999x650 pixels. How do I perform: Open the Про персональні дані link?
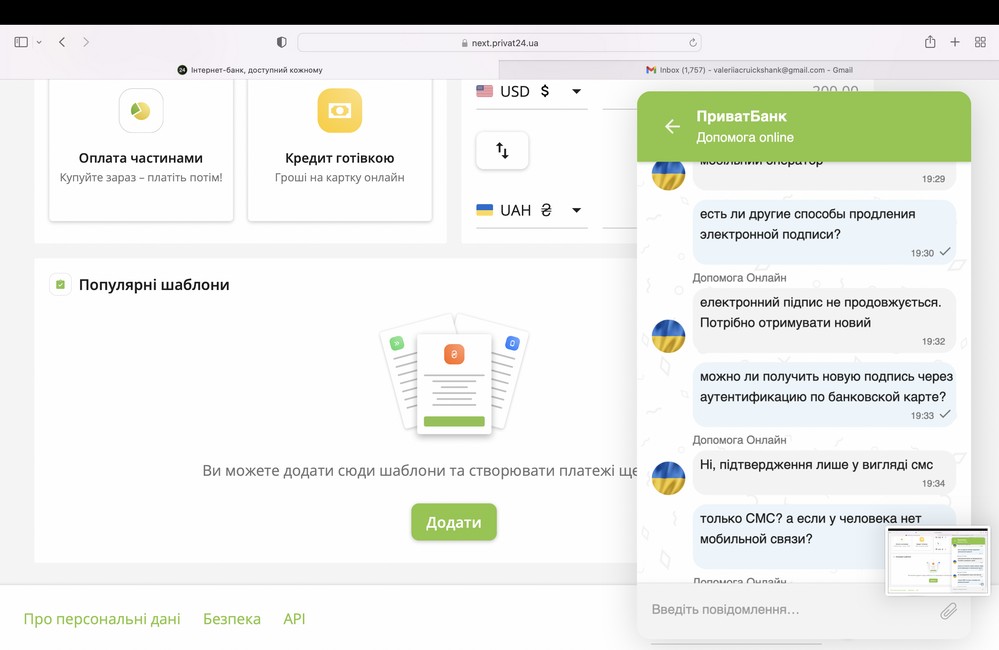coord(102,619)
